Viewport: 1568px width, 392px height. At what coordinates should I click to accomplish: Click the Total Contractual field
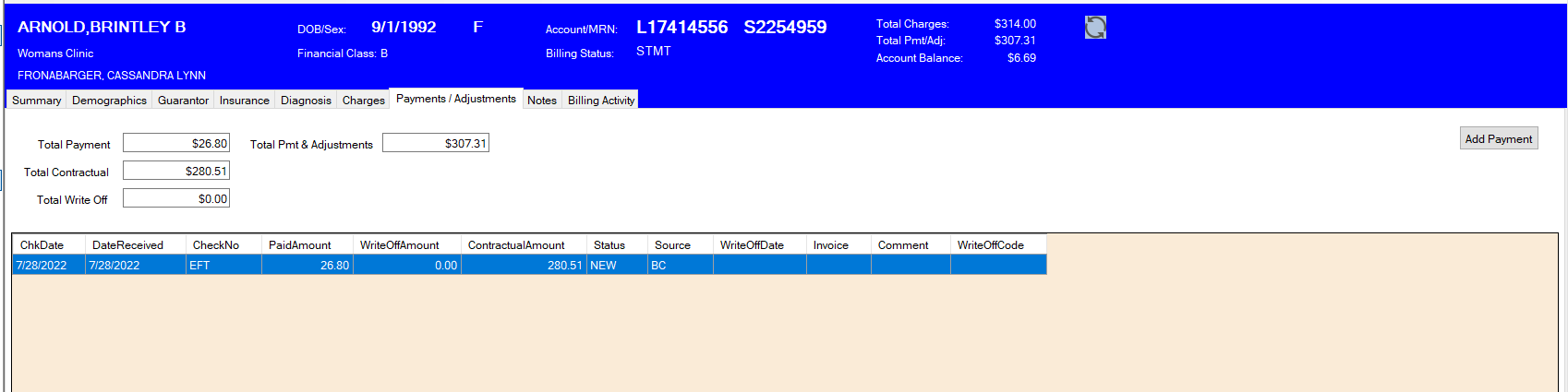[x=175, y=171]
